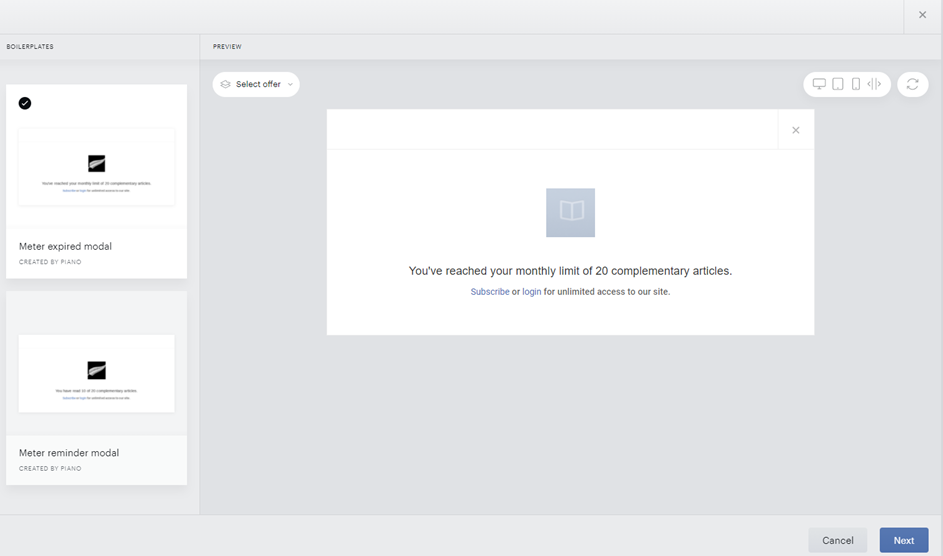943x556 pixels.
Task: Select the Meter reminder modal boilerplate
Action: point(96,388)
